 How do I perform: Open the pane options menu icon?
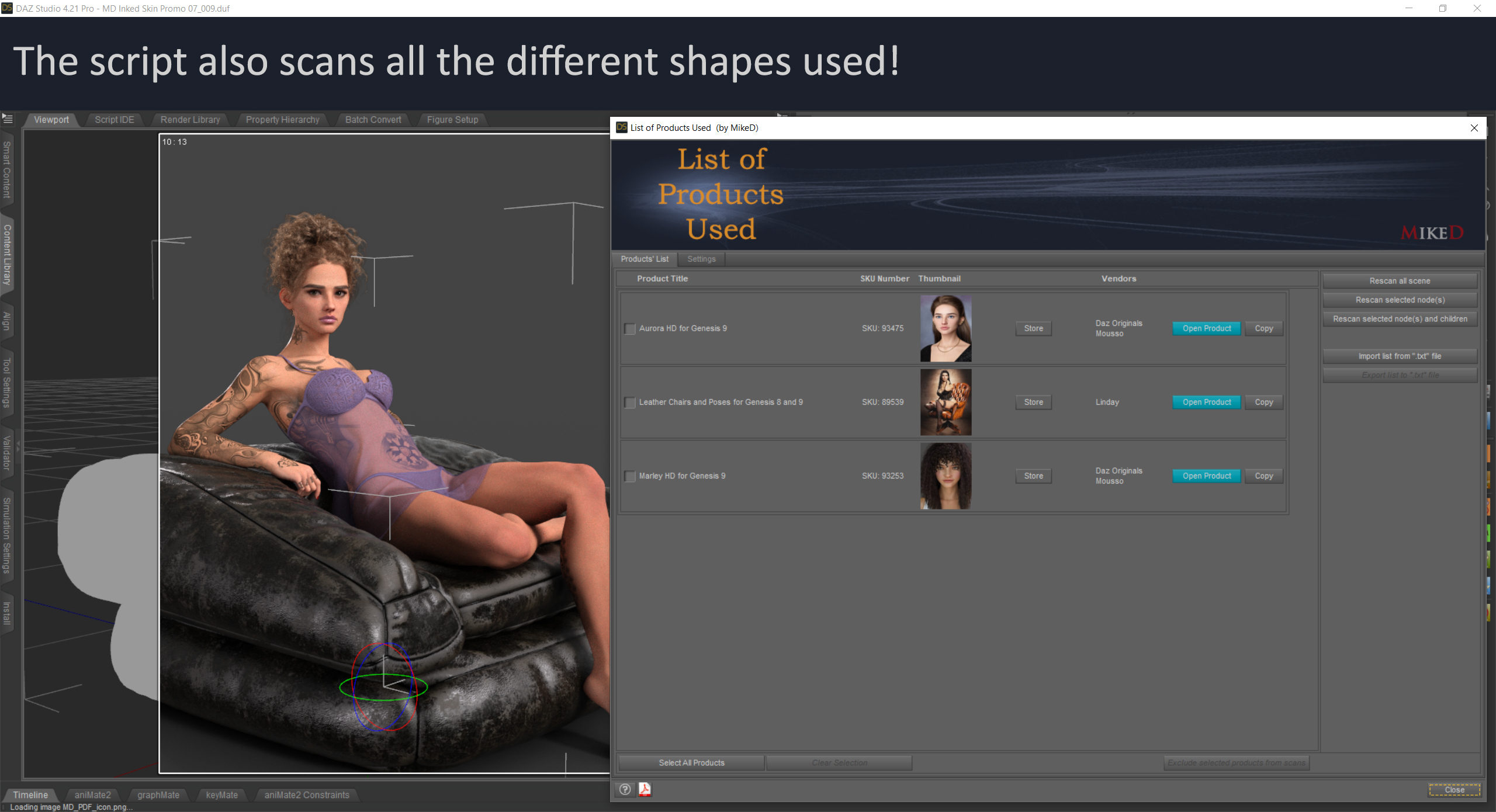(8, 119)
